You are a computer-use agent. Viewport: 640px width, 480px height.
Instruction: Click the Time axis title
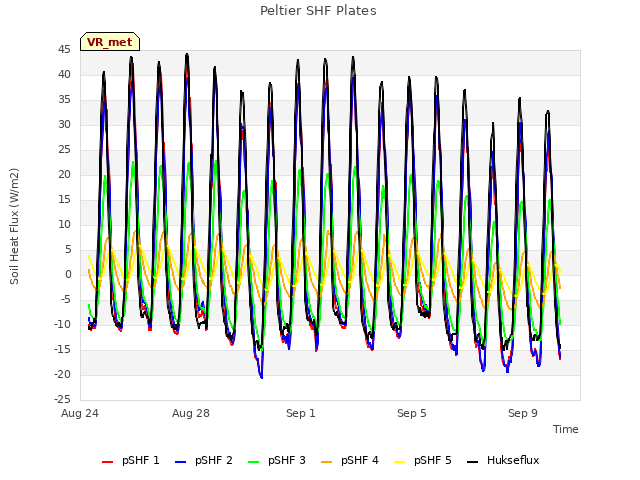coord(566,429)
